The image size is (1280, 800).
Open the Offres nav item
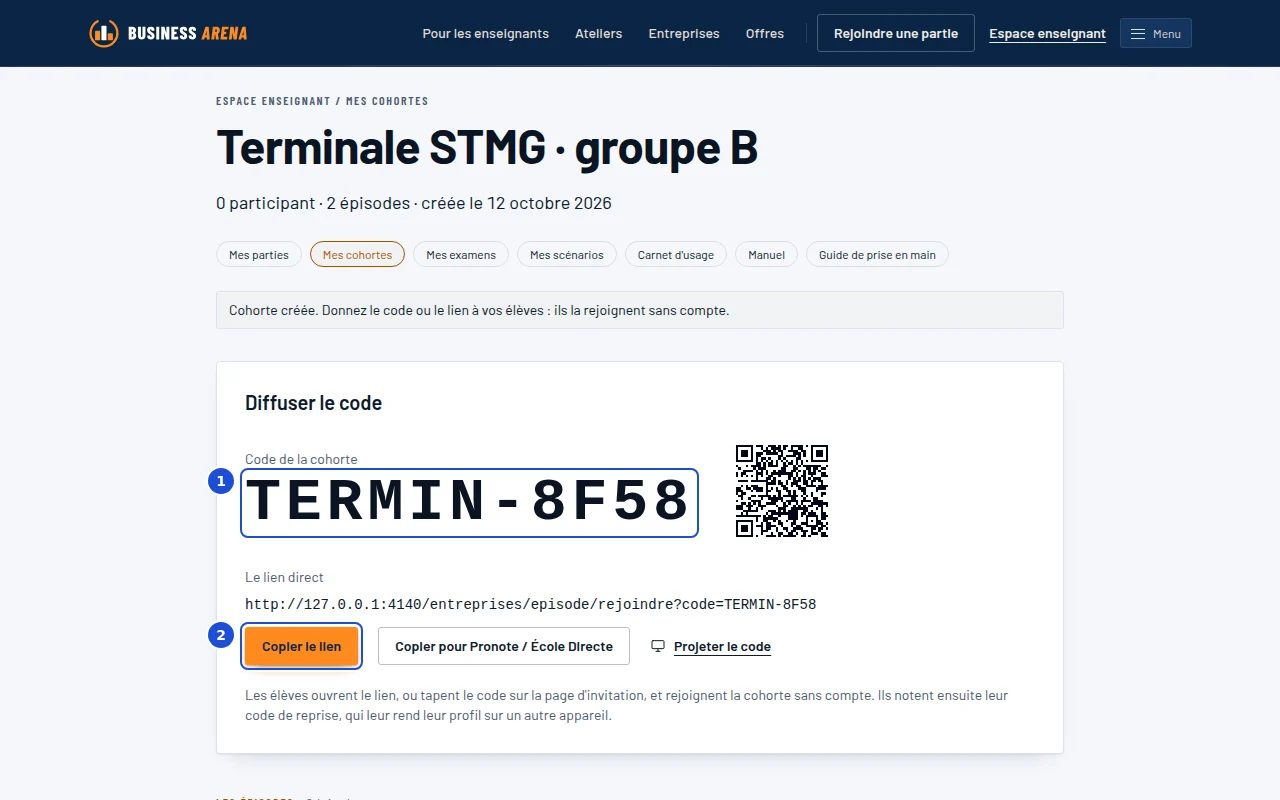[765, 33]
